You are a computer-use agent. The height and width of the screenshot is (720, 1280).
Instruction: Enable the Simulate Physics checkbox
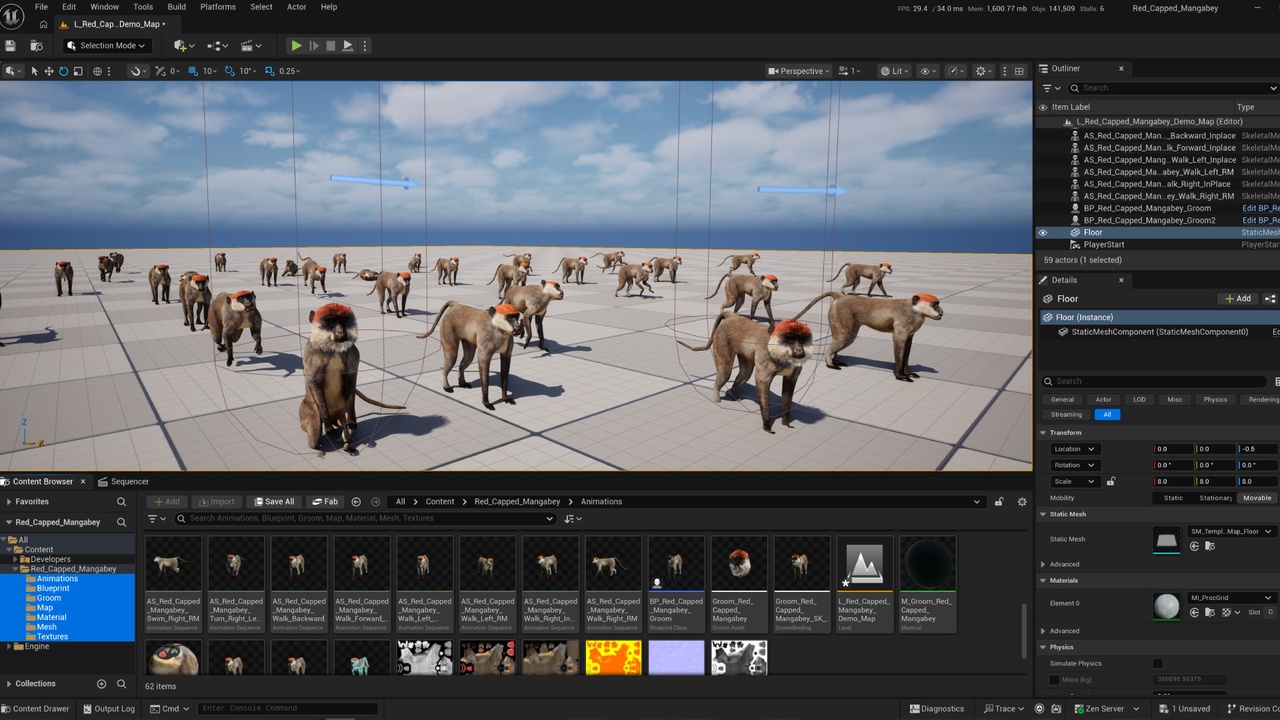(1158, 663)
